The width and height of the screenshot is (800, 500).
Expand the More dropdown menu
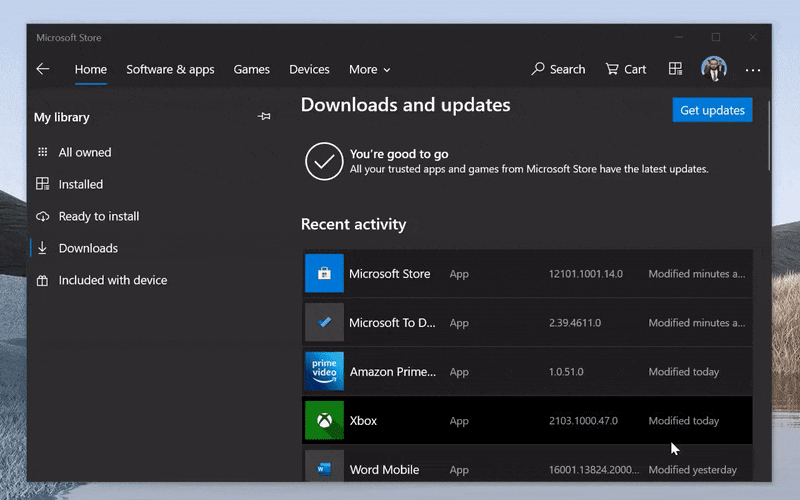[369, 69]
